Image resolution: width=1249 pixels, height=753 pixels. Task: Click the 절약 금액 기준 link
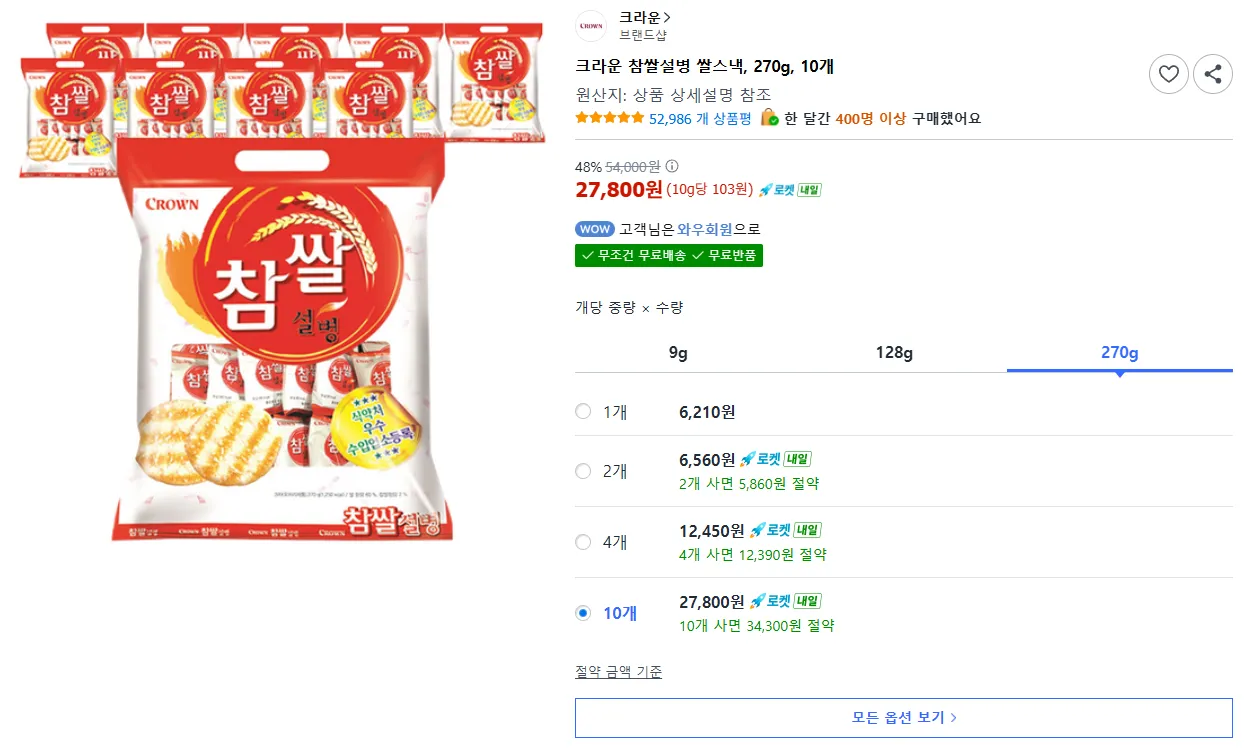[618, 672]
